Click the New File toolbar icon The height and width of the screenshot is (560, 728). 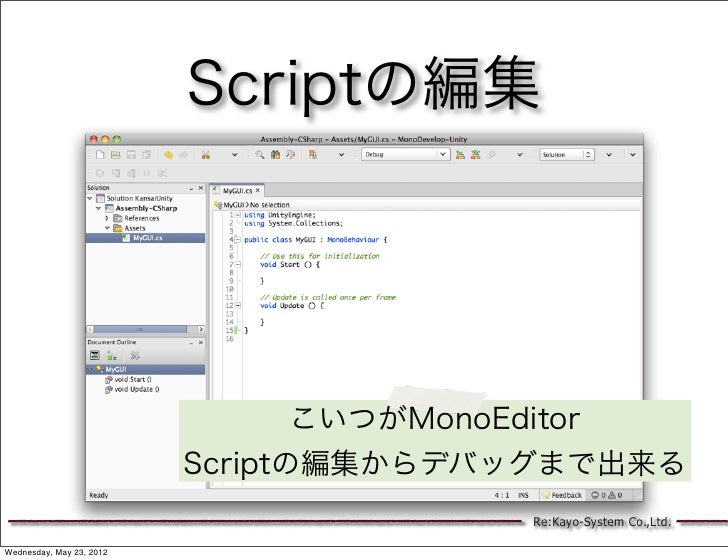[x=100, y=155]
